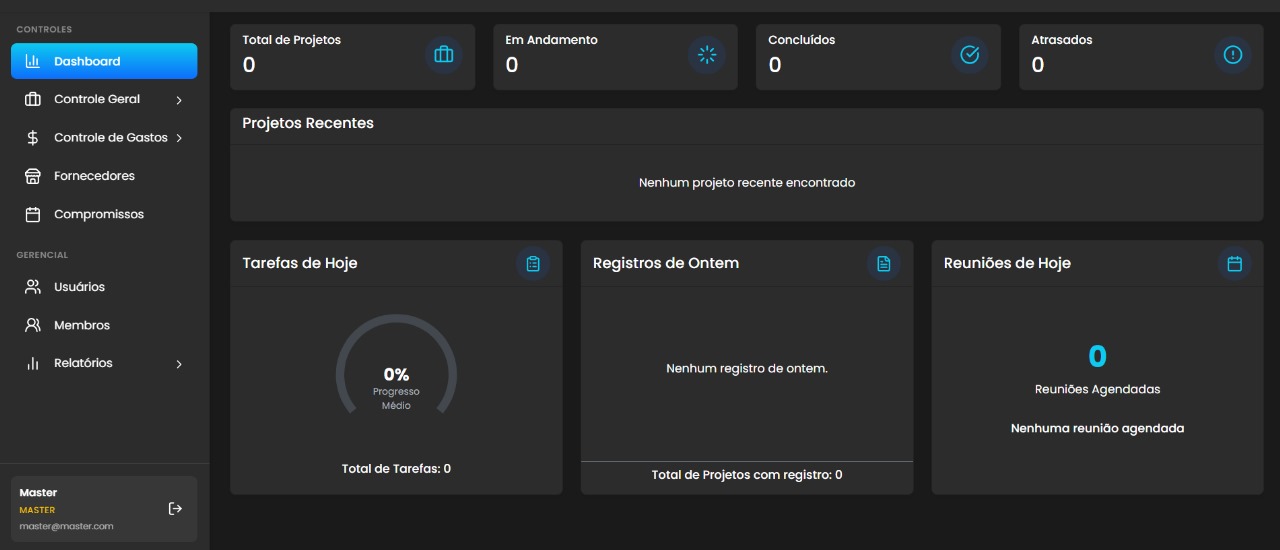This screenshot has width=1280, height=550.
Task: Open the Usuários page
Action: pyautogui.click(x=79, y=287)
